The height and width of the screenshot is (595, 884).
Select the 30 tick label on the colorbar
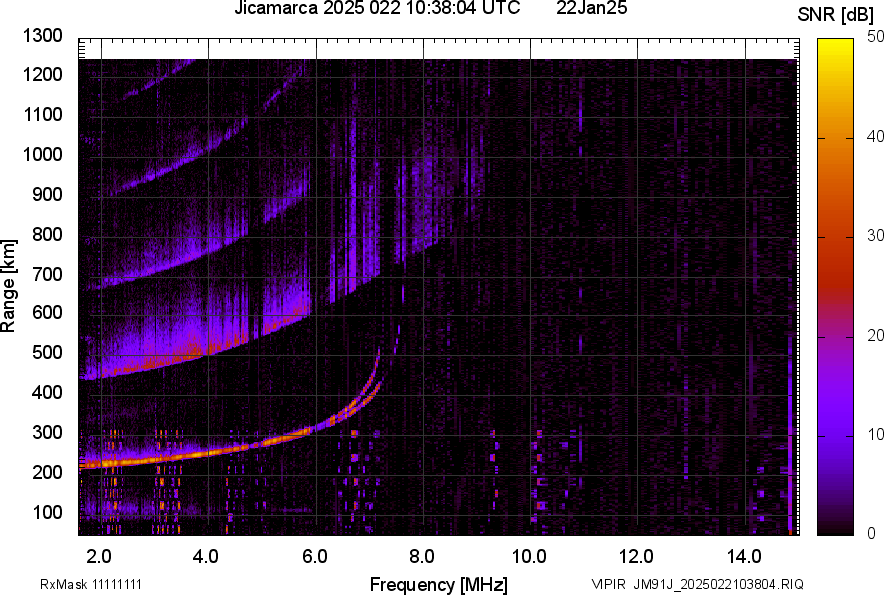[x=876, y=236]
